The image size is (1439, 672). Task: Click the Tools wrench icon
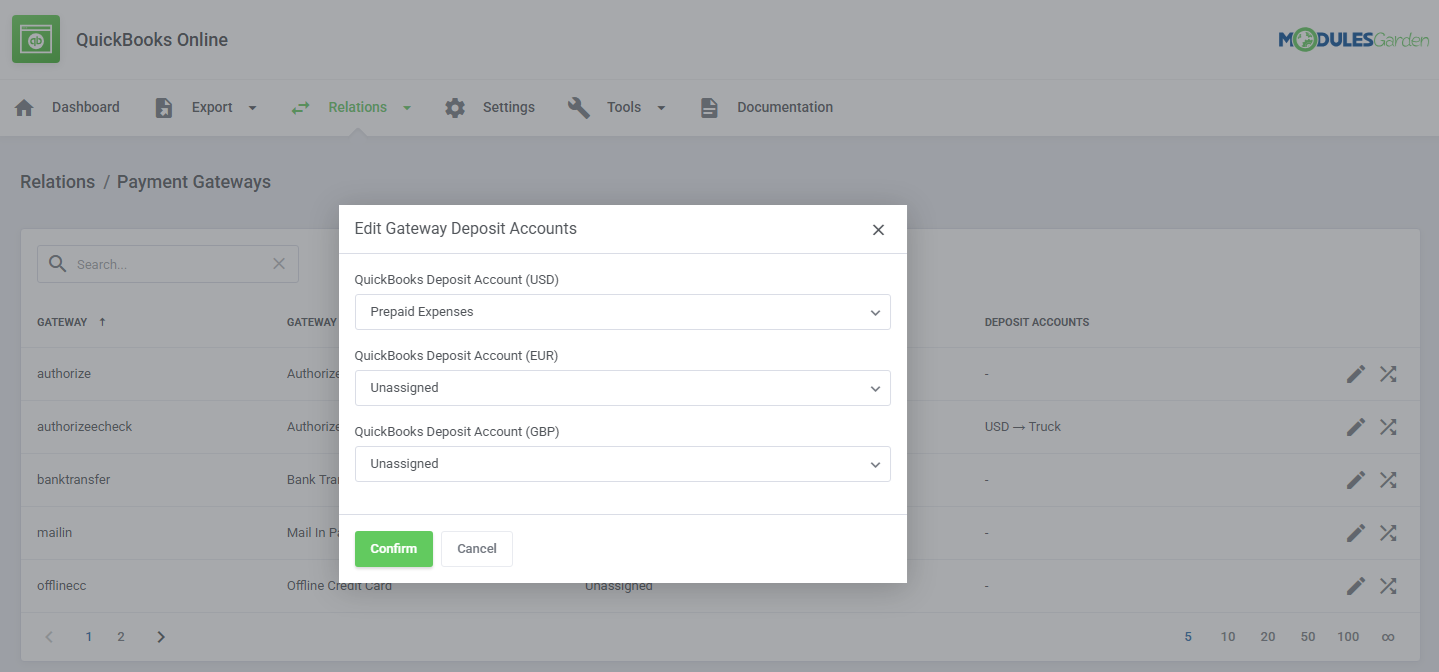point(579,108)
